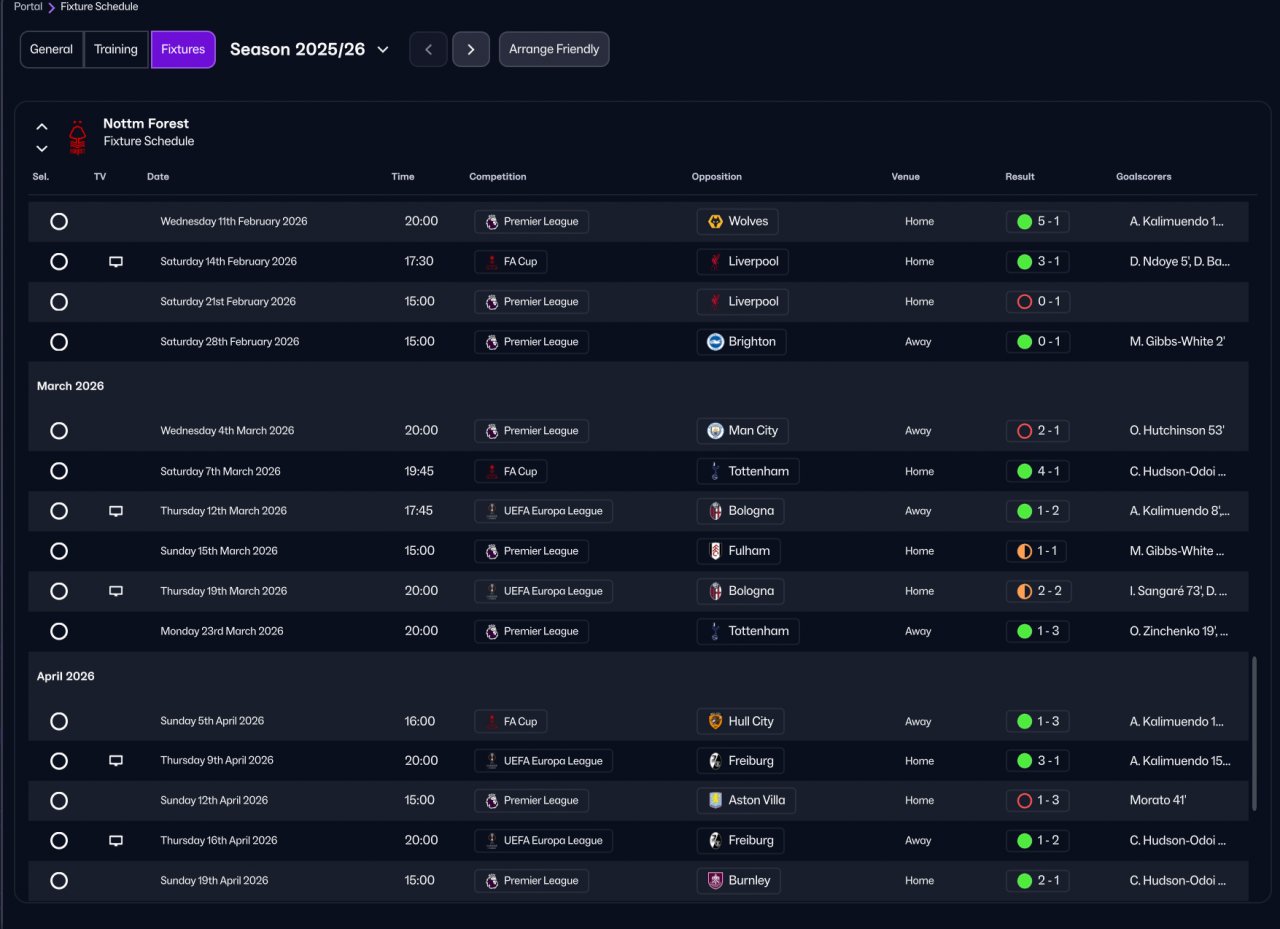Viewport: 1280px width, 929px height.
Task: Select the Aston Villa fixture radio button
Action: pos(59,801)
